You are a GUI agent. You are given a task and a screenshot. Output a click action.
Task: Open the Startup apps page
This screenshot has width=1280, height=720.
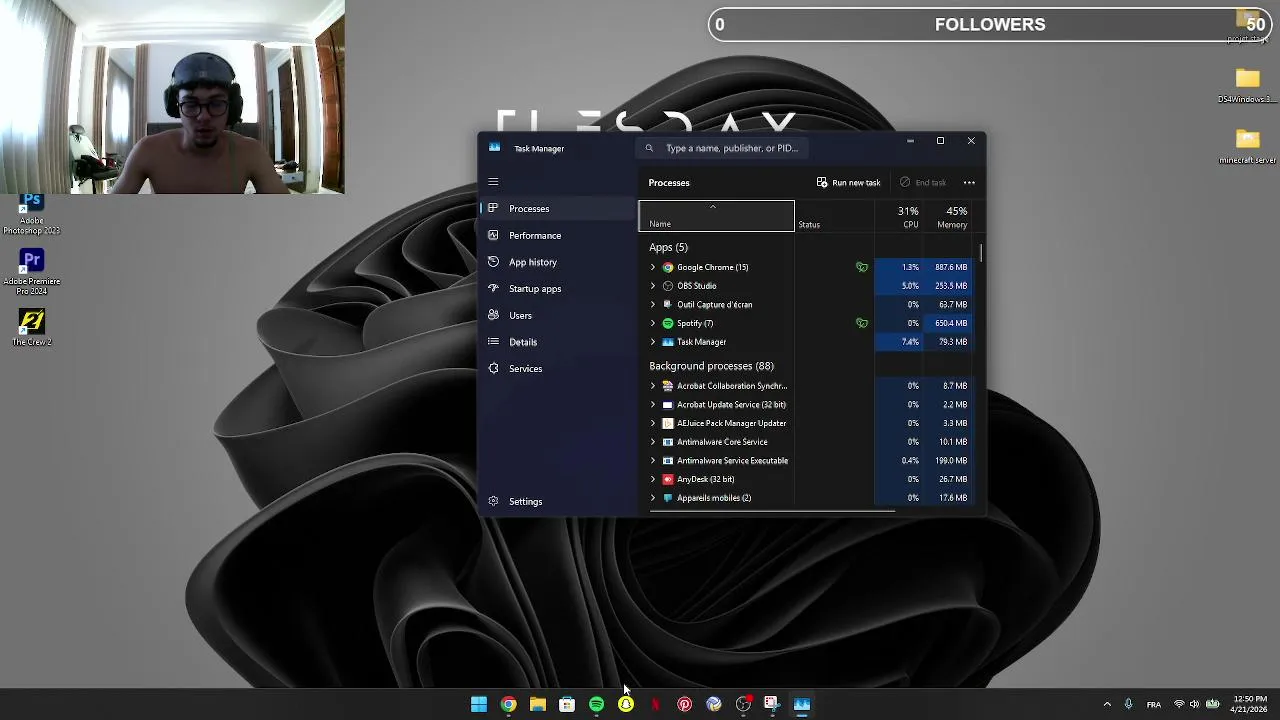point(559,289)
